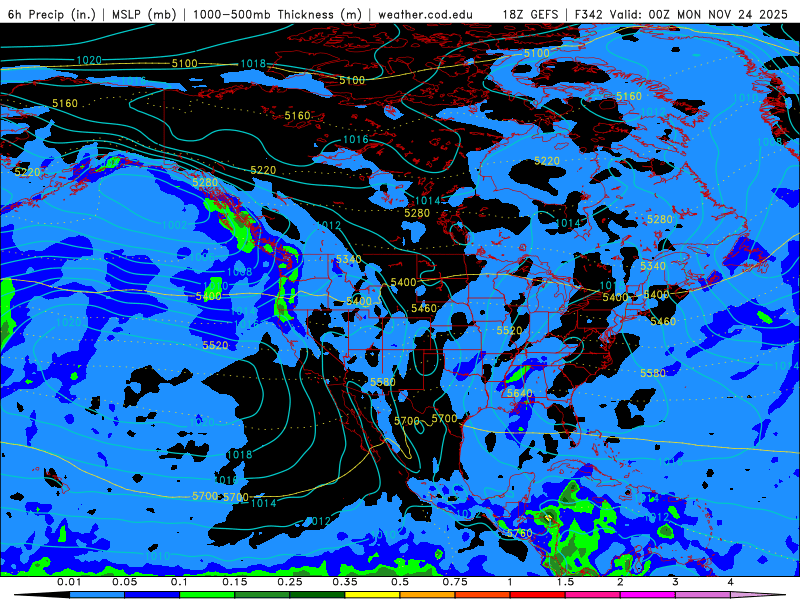Screen dimensions: 800x600
Task: Click the '0.25' legend value
Action: 290,582
